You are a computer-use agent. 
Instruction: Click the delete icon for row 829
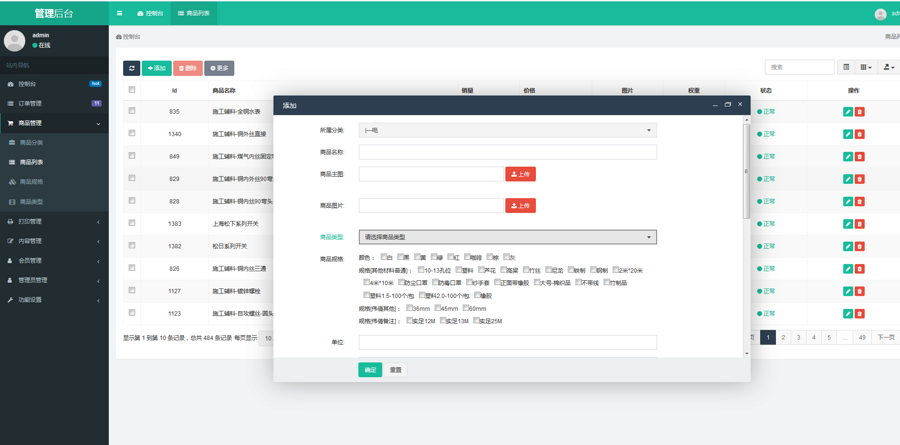pyautogui.click(x=859, y=179)
